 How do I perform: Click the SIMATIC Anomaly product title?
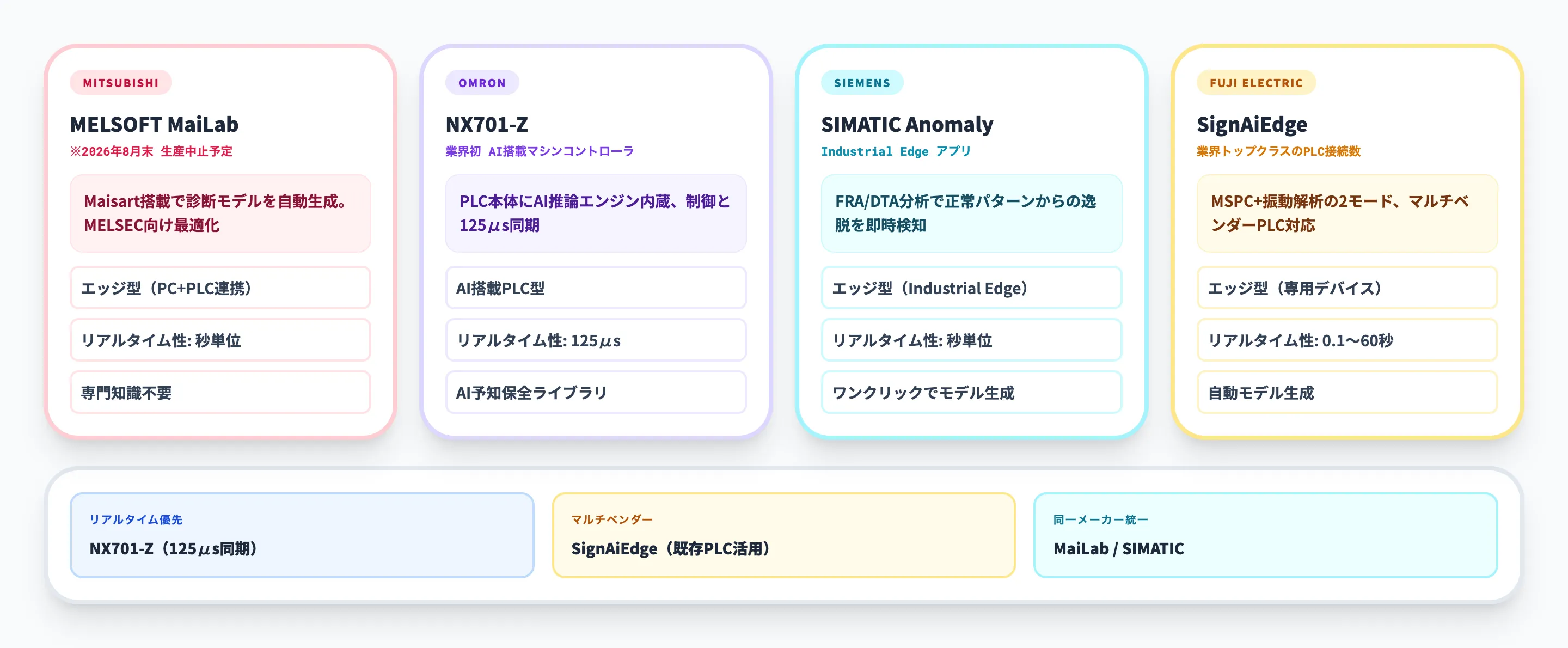coord(907,124)
